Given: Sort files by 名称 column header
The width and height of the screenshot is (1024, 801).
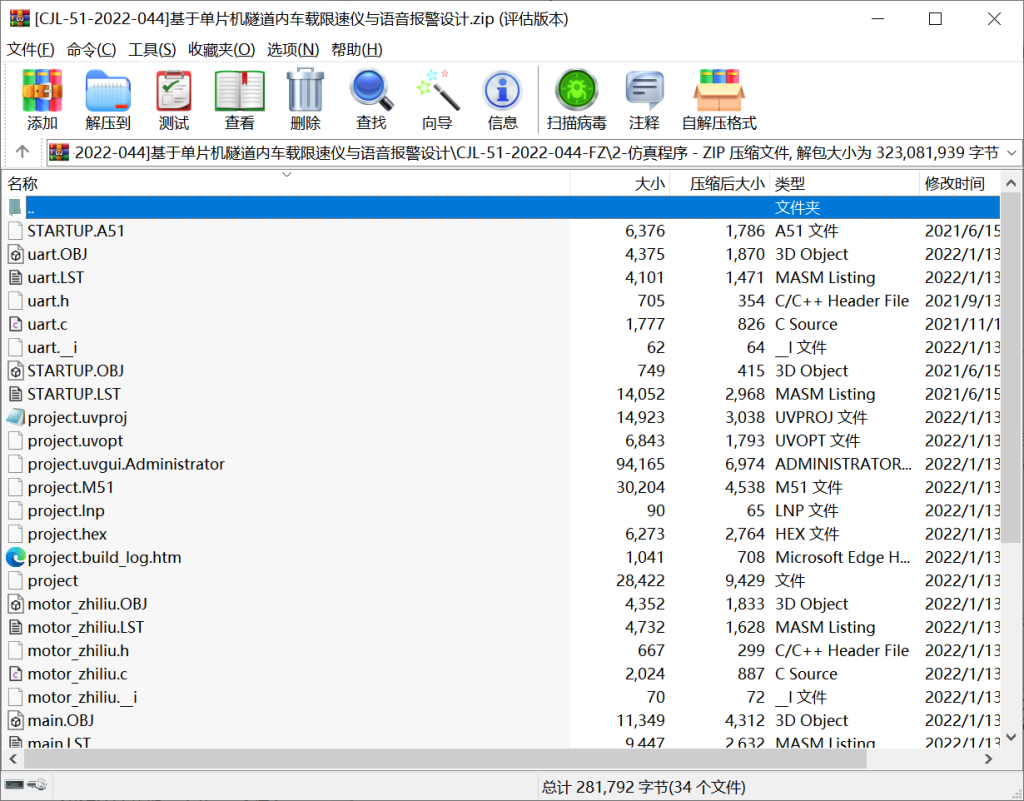Looking at the screenshot, I should [x=24, y=184].
